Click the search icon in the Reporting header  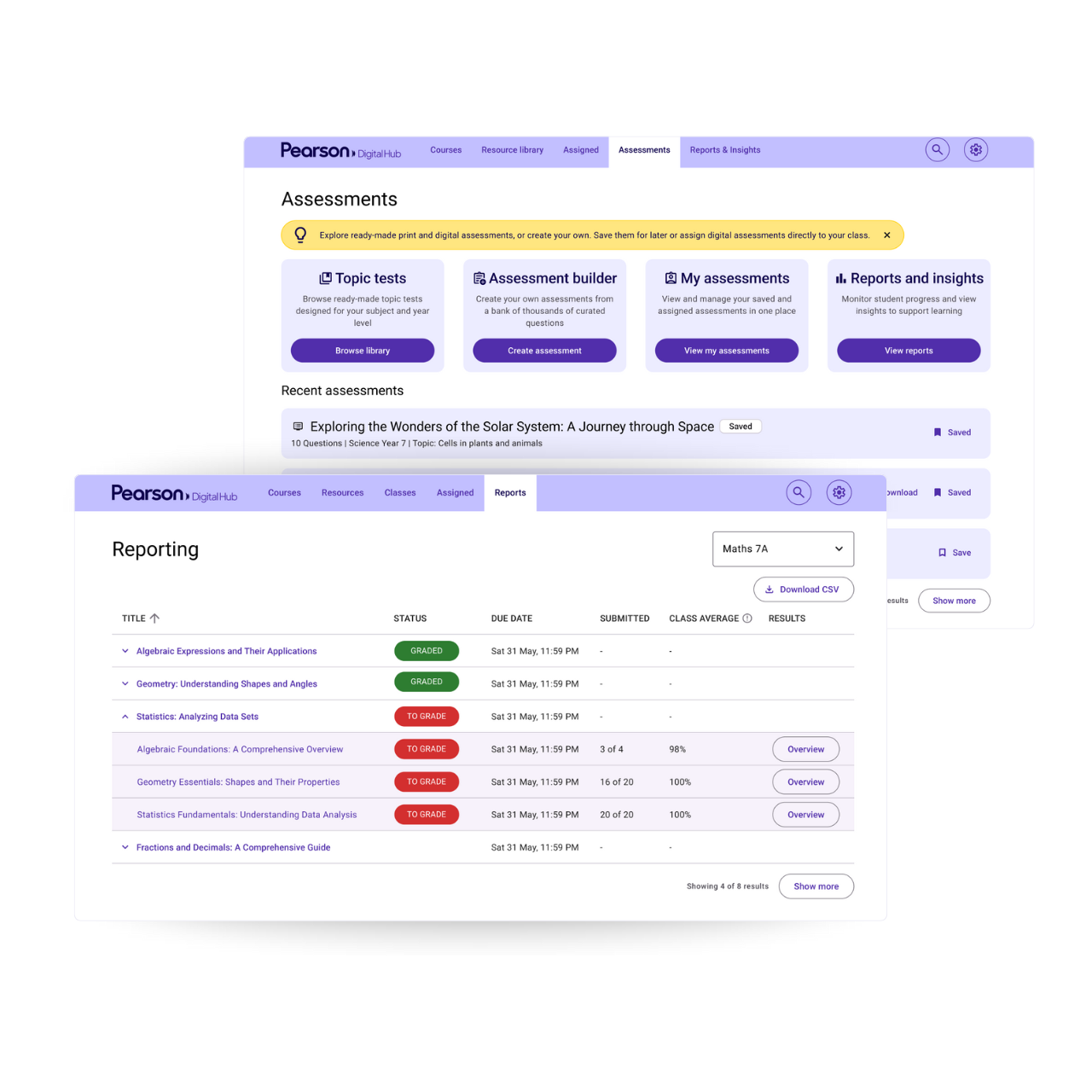tap(799, 492)
